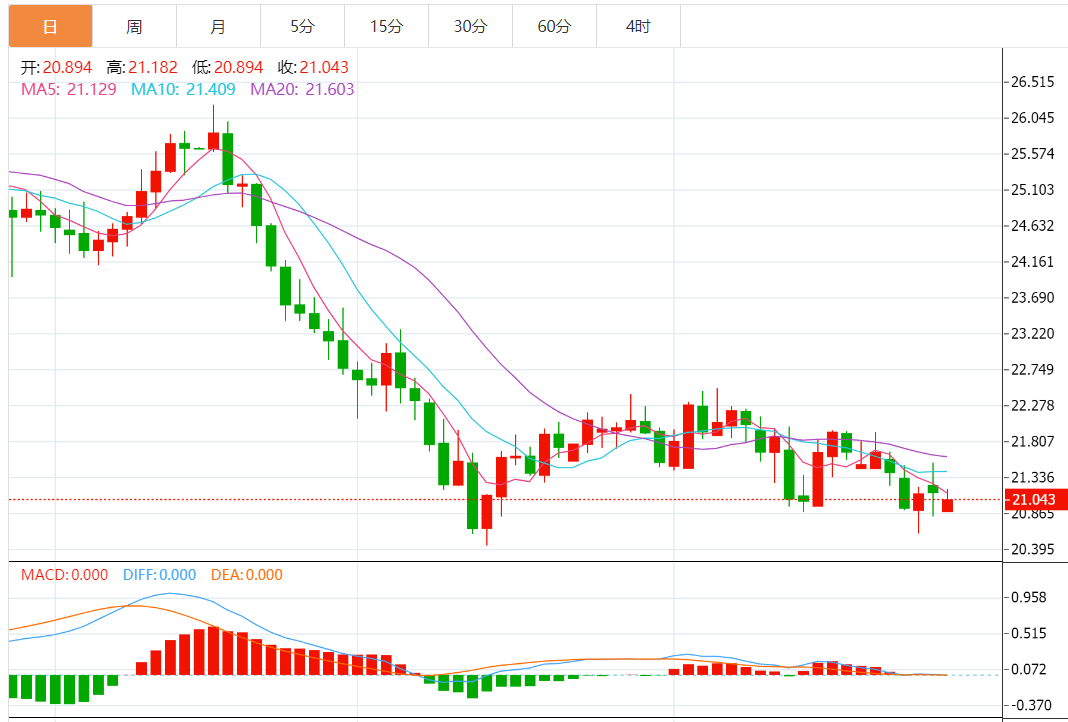Click the 23.220 price axis label

[x=1033, y=334]
